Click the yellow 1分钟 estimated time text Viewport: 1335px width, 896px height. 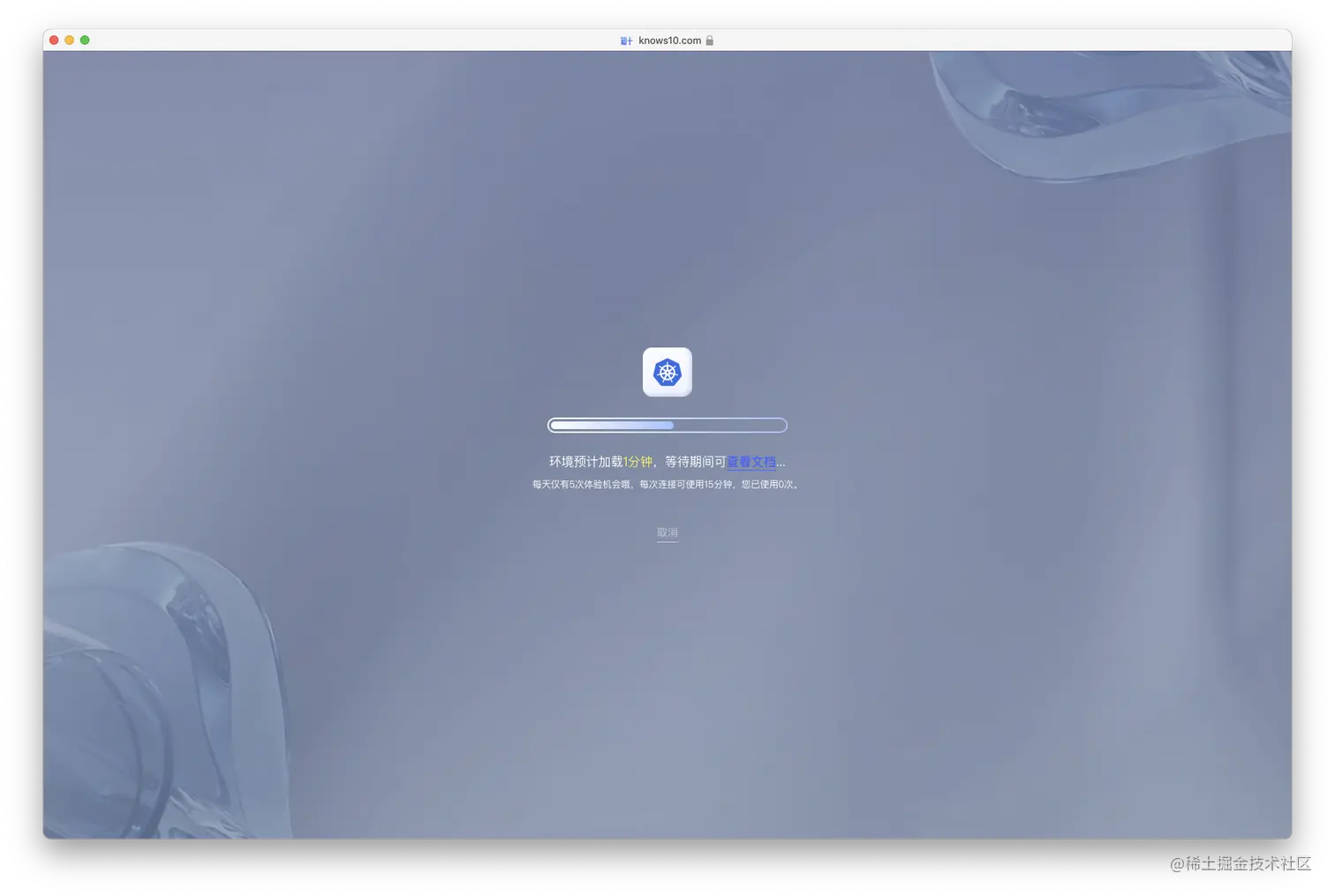click(x=637, y=462)
